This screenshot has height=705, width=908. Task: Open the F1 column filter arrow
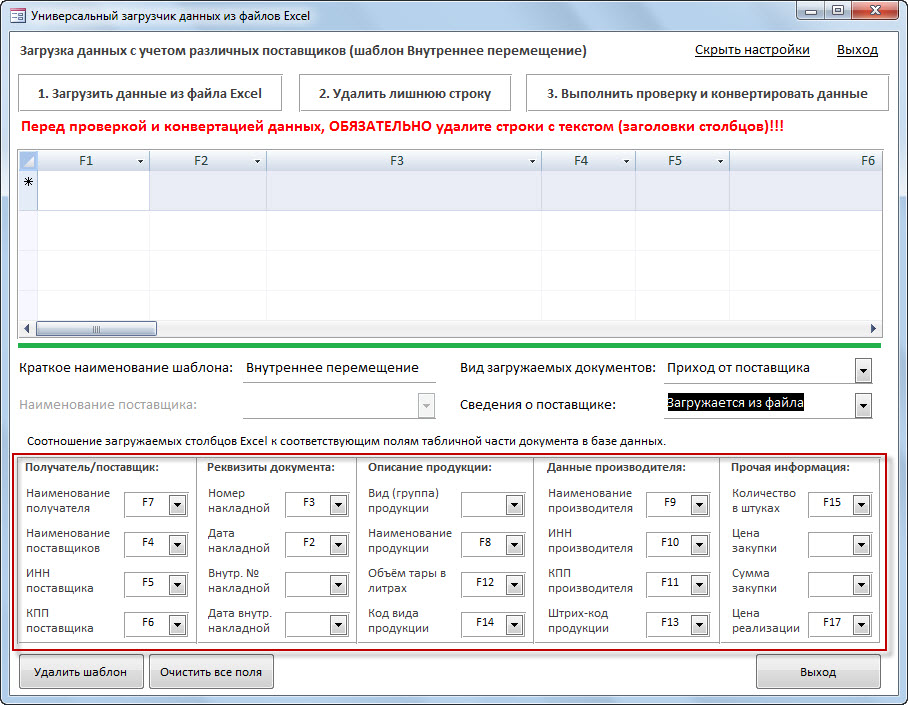coord(140,161)
